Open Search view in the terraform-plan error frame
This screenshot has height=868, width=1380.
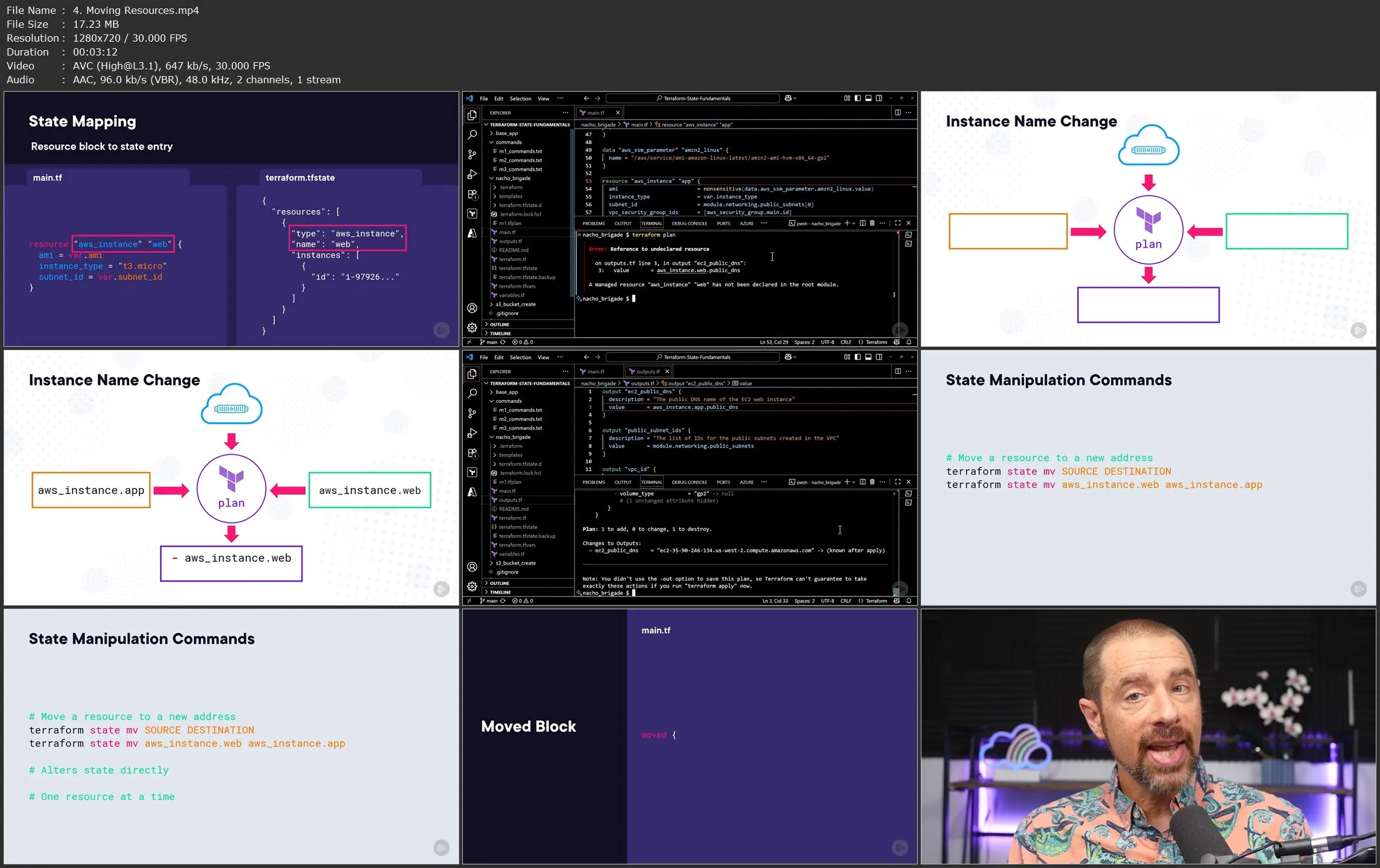472,135
